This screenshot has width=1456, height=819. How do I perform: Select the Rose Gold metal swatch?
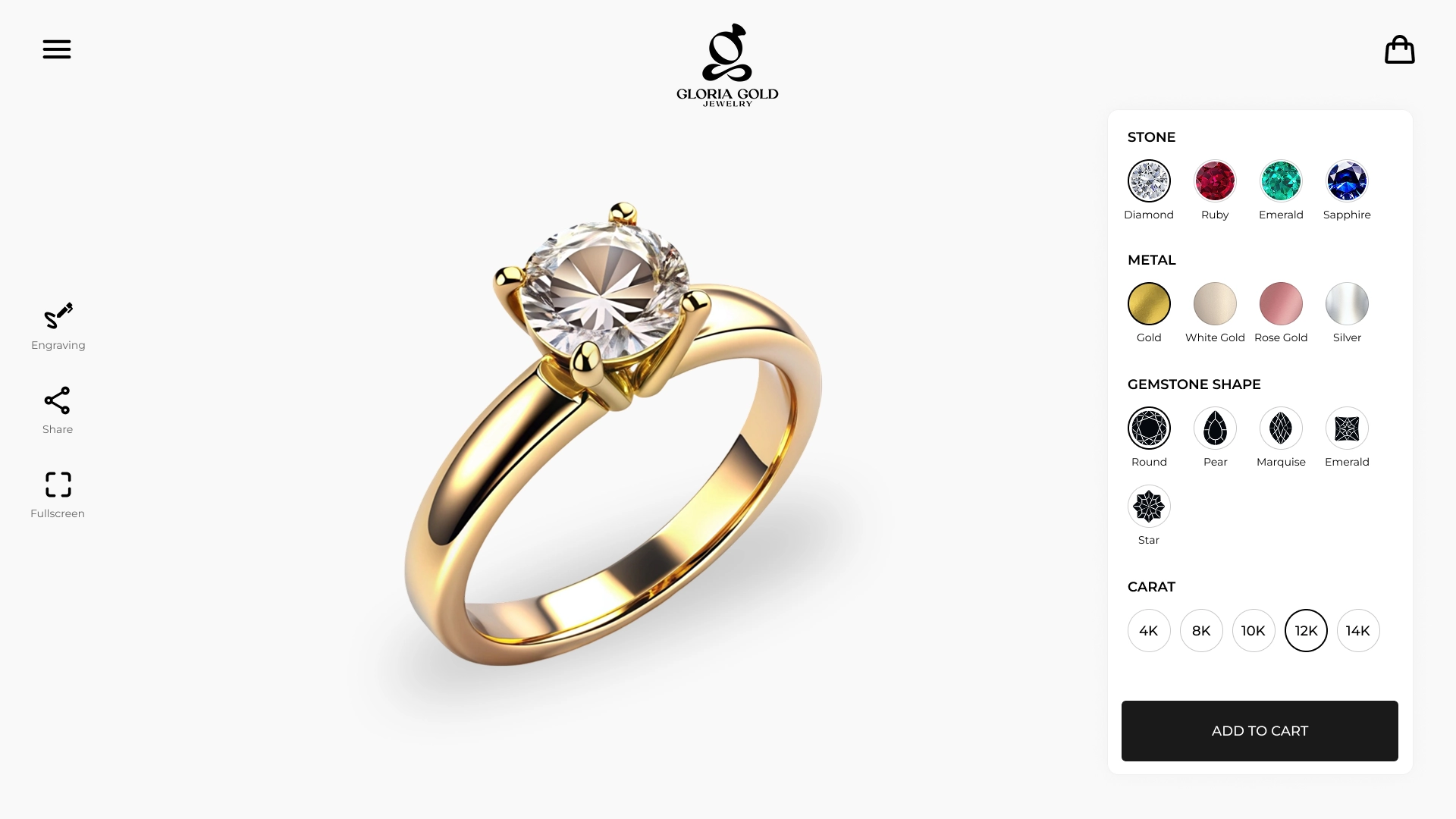click(x=1281, y=304)
